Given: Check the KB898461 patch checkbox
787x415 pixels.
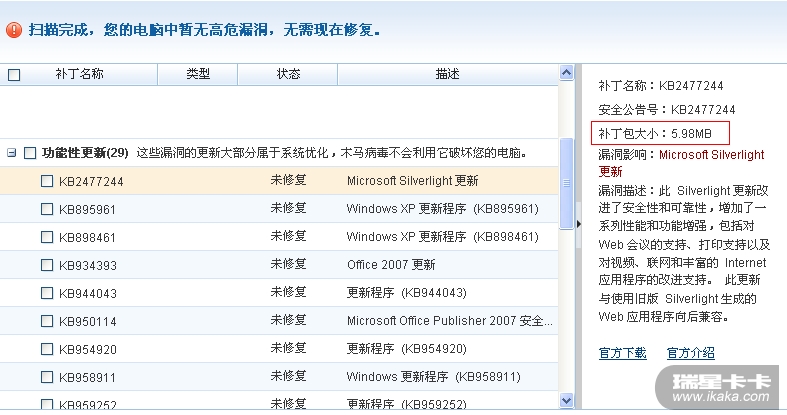Looking at the screenshot, I should [47, 237].
